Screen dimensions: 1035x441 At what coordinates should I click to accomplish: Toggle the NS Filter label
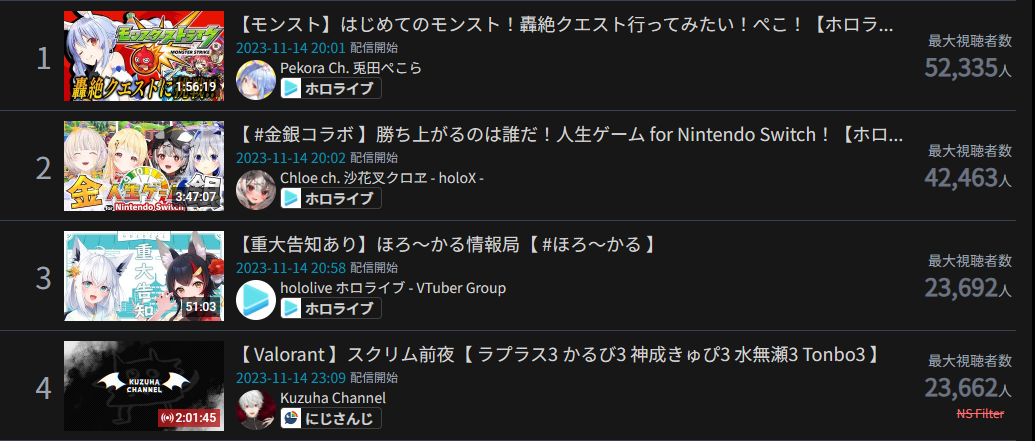coord(980,414)
